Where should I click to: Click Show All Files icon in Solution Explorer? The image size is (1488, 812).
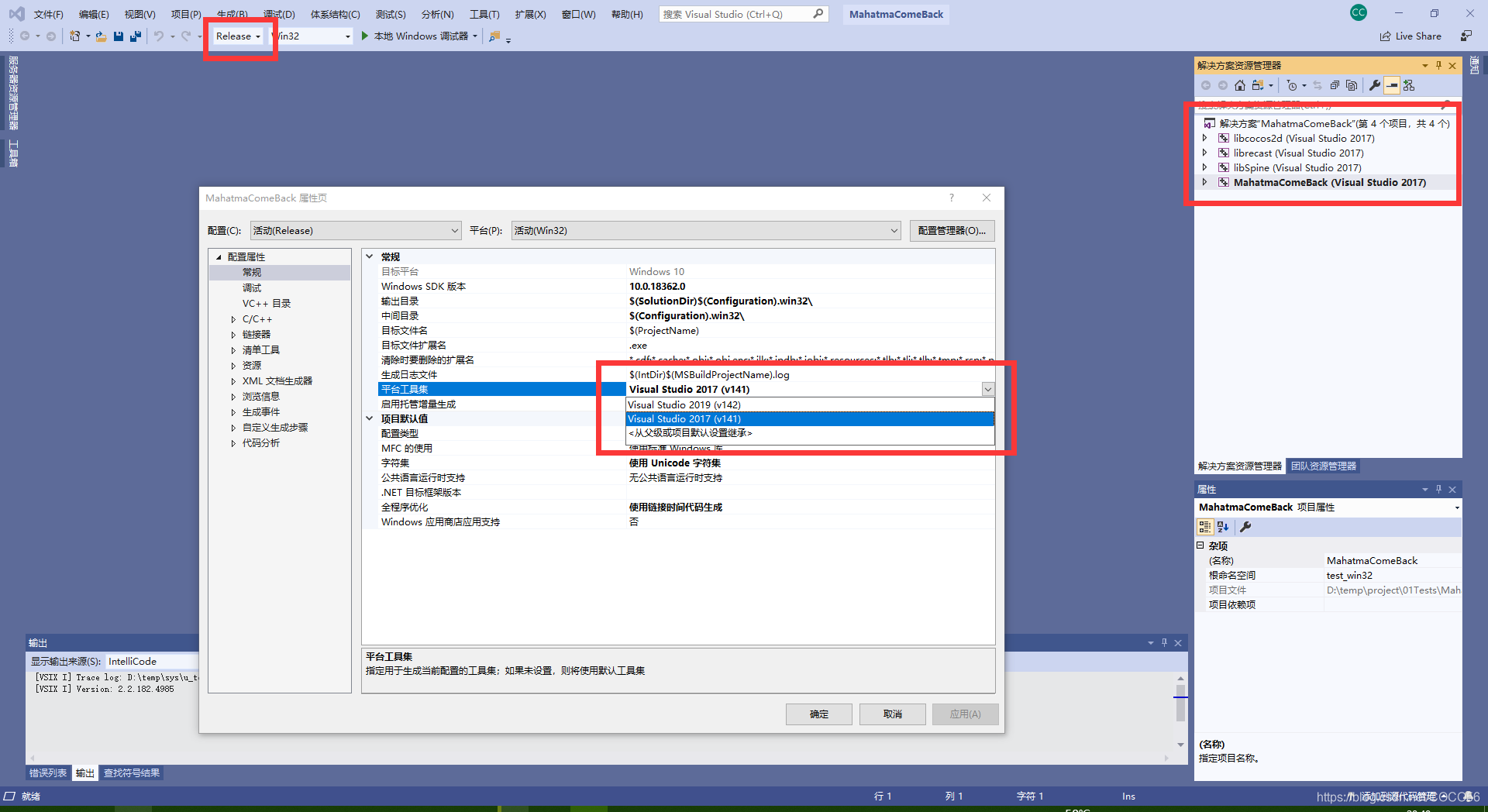pyautogui.click(x=1352, y=85)
